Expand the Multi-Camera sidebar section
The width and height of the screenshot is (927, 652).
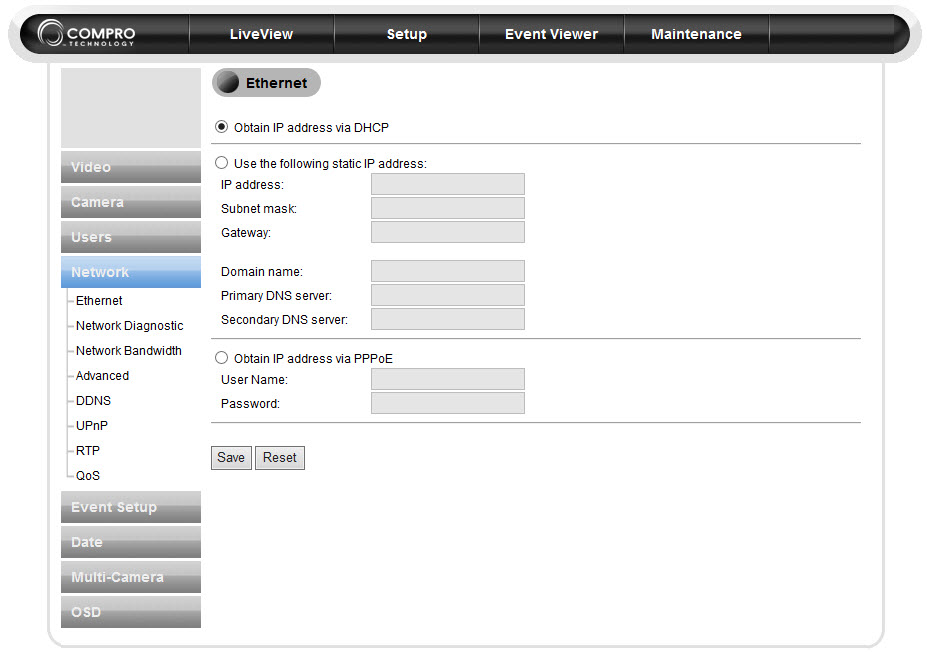[131, 577]
